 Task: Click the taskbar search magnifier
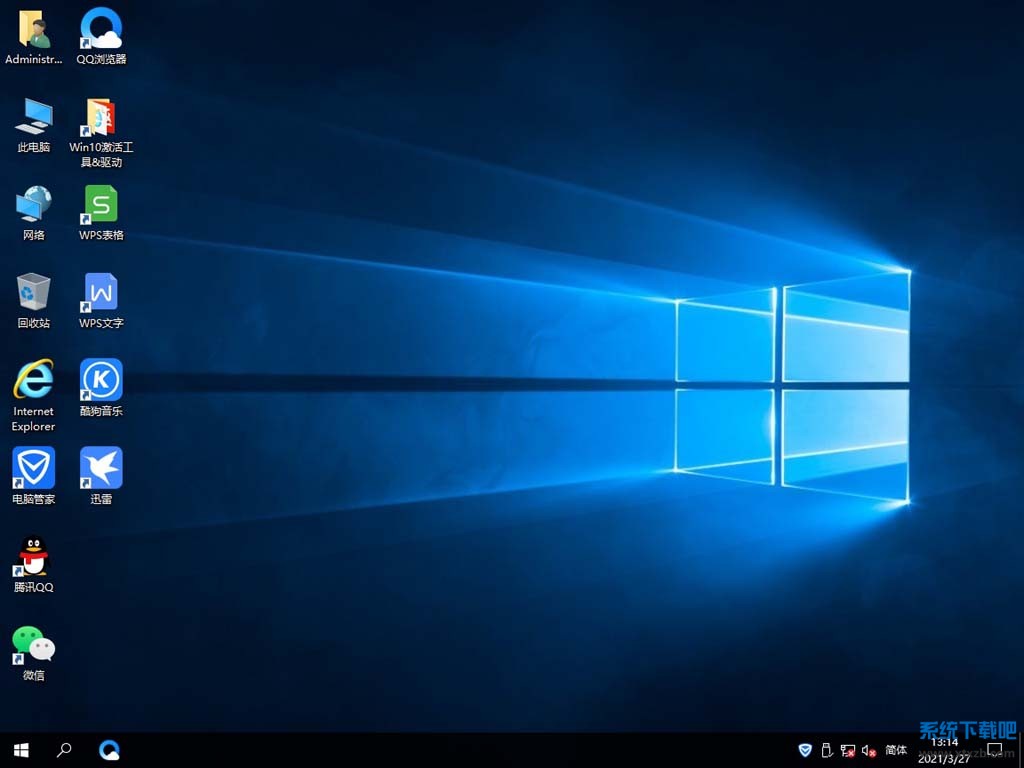[64, 750]
